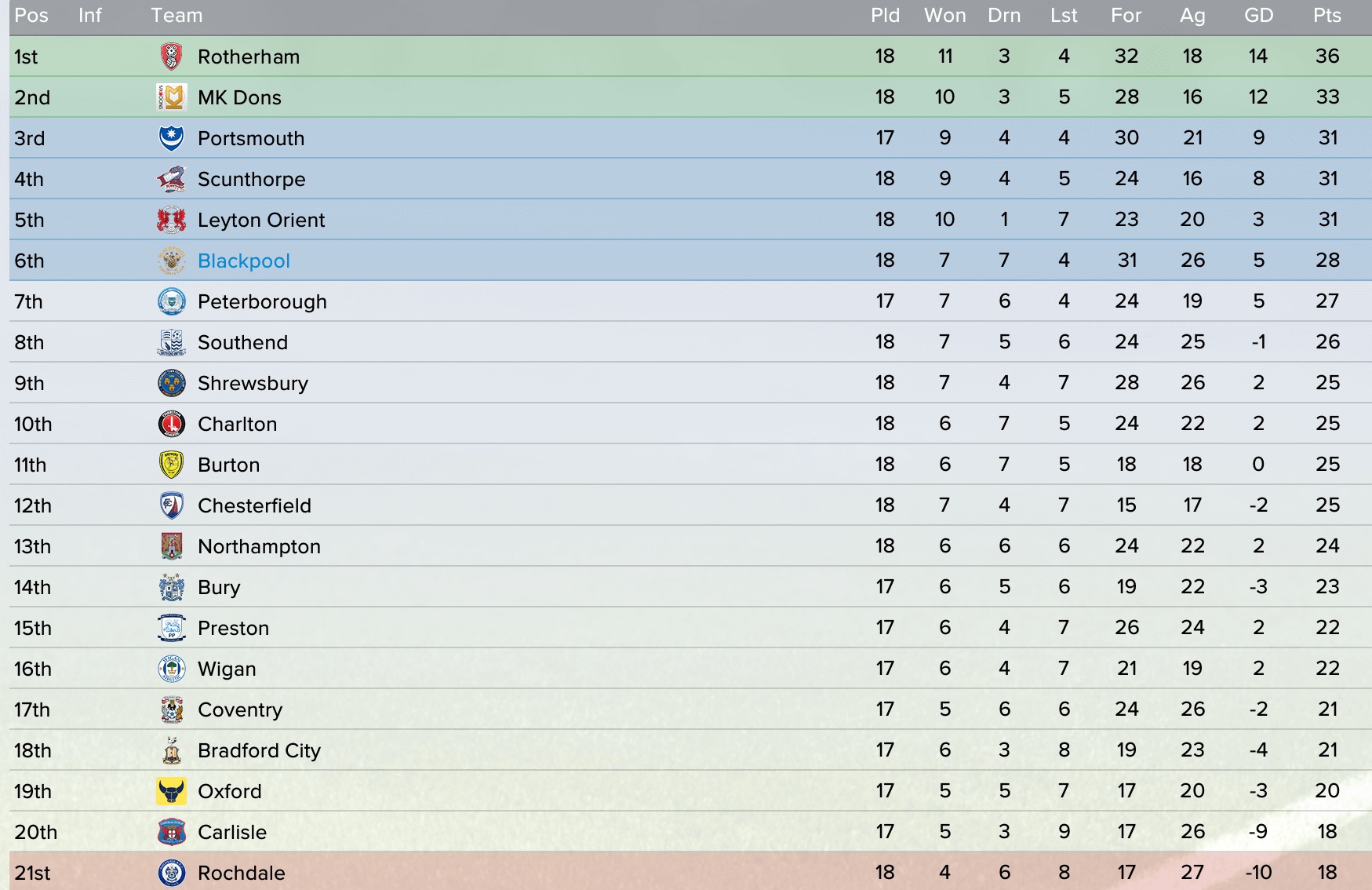
Task: Select the Bradford City row name
Action: pos(259,751)
